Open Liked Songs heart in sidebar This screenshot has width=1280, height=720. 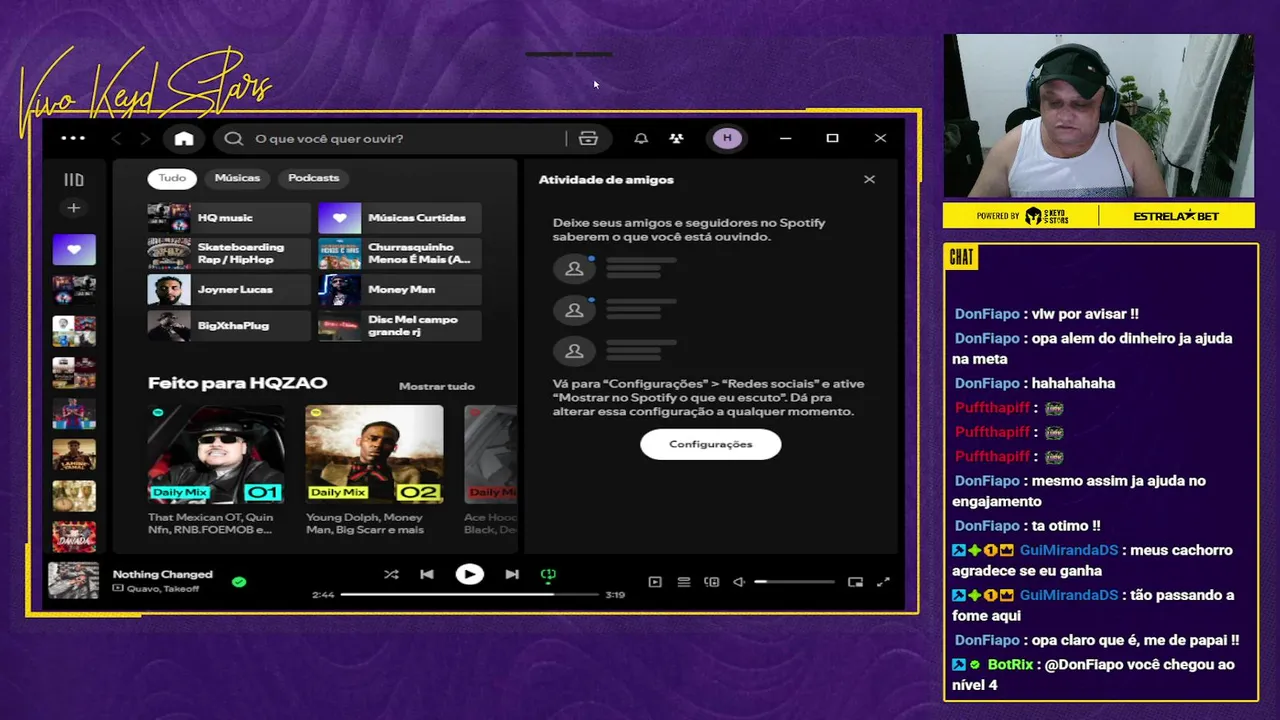pyautogui.click(x=74, y=249)
